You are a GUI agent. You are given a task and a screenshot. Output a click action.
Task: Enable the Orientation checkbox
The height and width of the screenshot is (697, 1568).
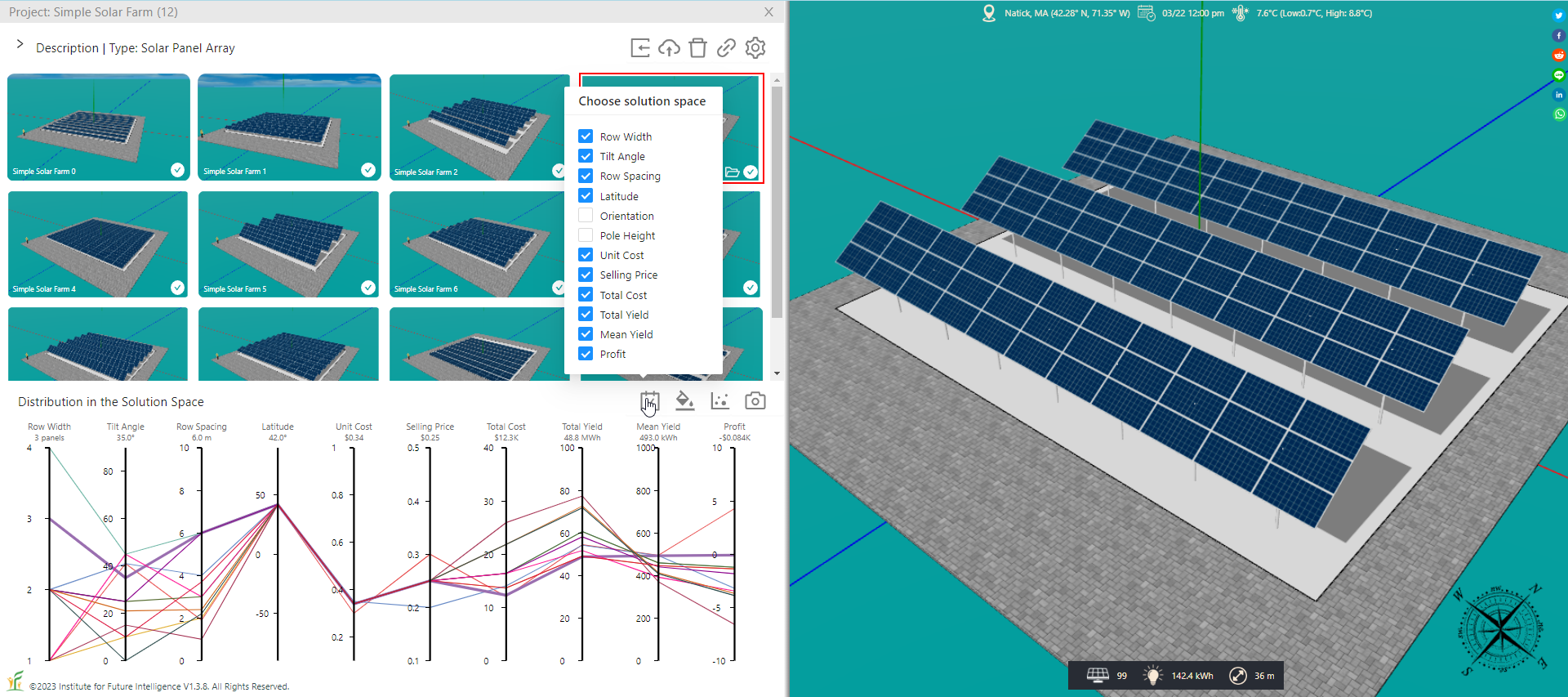pos(586,216)
